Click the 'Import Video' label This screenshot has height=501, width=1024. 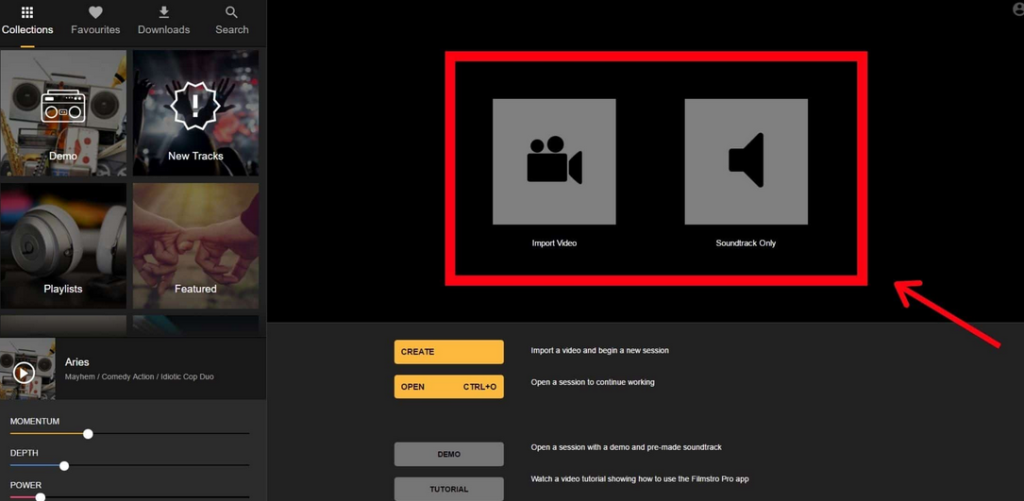click(x=554, y=243)
